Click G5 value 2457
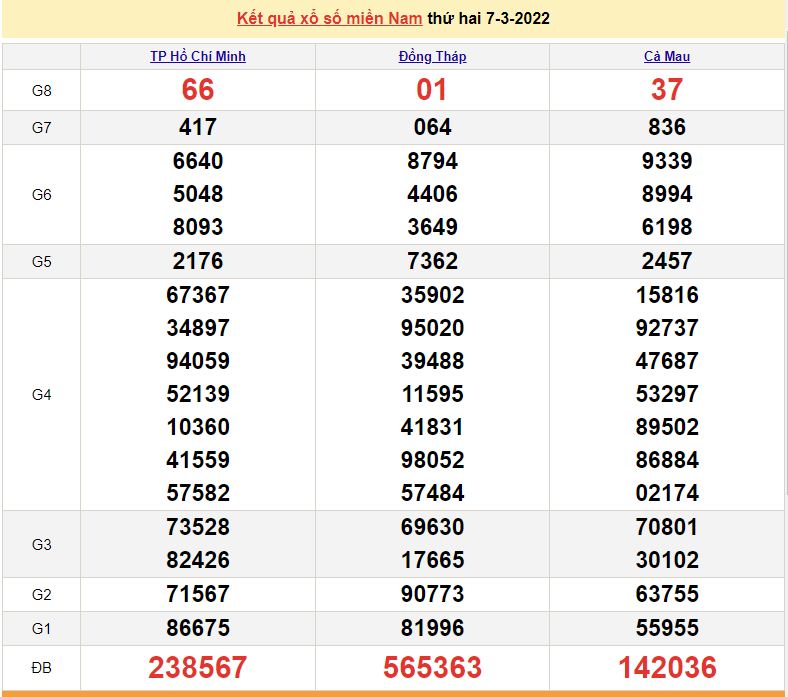788x697 pixels. [x=667, y=261]
